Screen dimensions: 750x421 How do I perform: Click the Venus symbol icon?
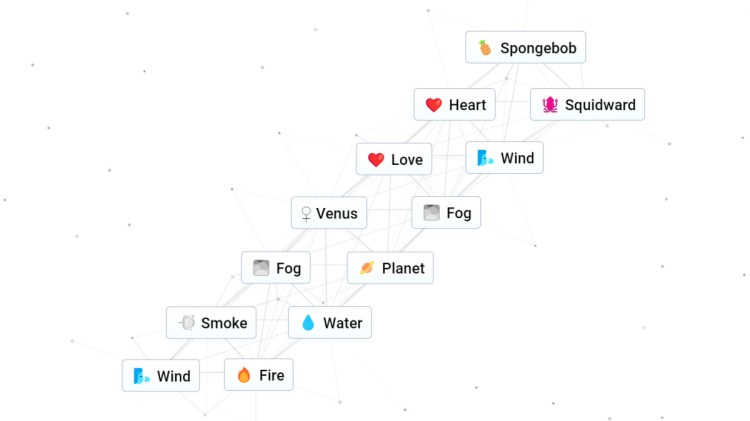tap(305, 214)
